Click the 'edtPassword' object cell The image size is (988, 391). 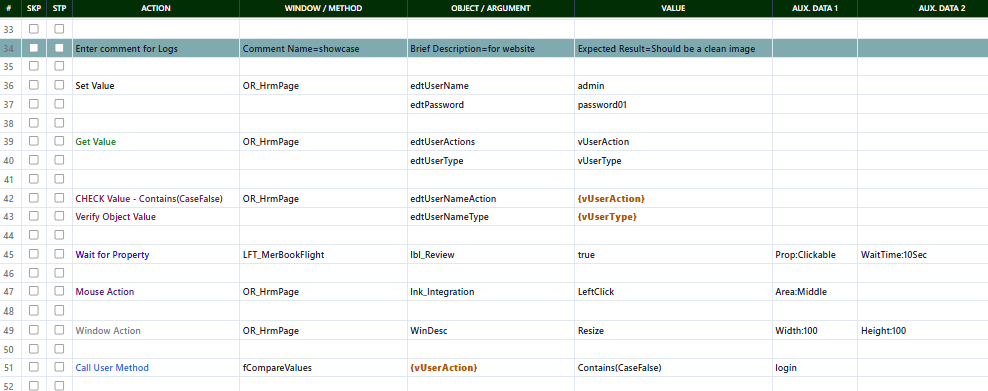tap(491, 105)
